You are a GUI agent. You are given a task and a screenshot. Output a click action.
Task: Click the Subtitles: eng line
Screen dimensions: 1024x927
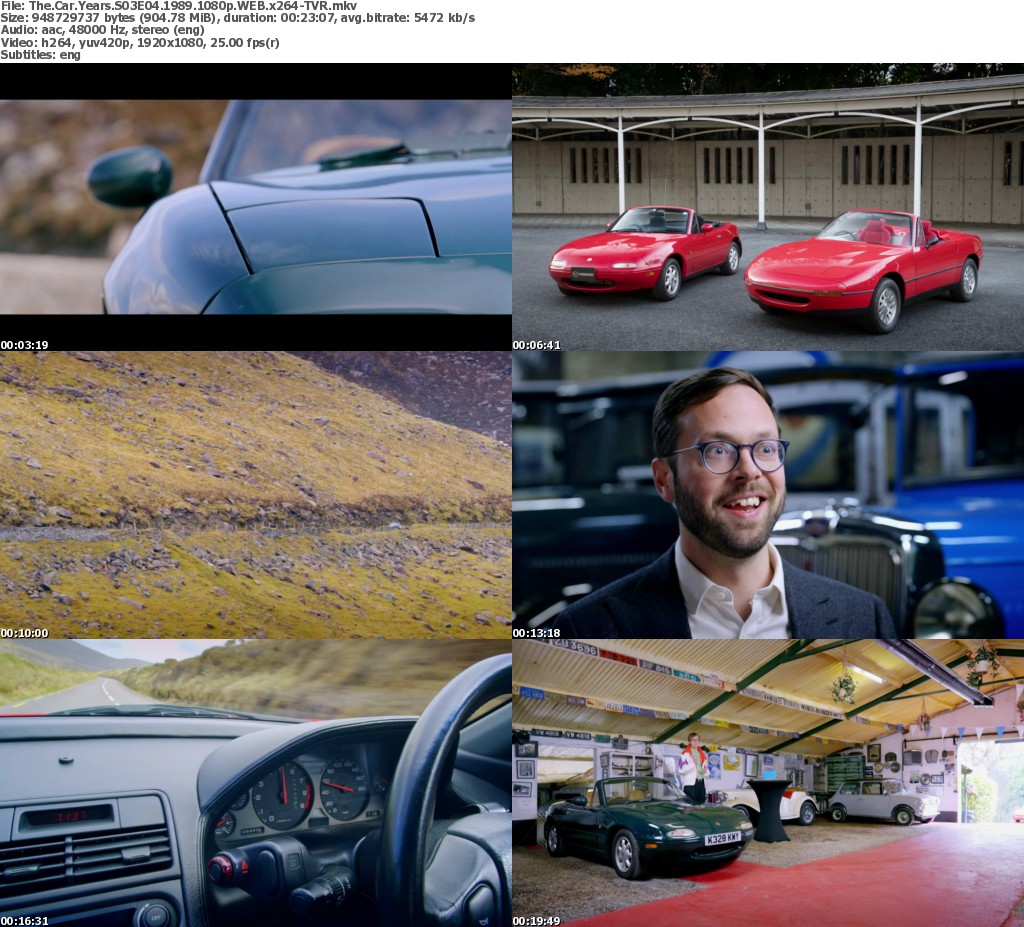click(41, 55)
